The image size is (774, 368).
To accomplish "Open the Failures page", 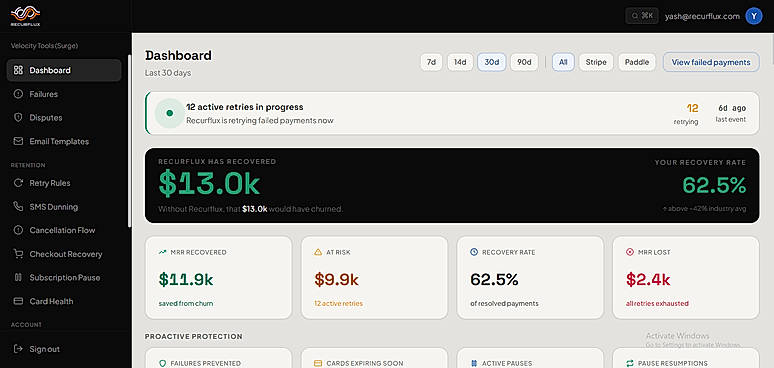I will coord(64,94).
